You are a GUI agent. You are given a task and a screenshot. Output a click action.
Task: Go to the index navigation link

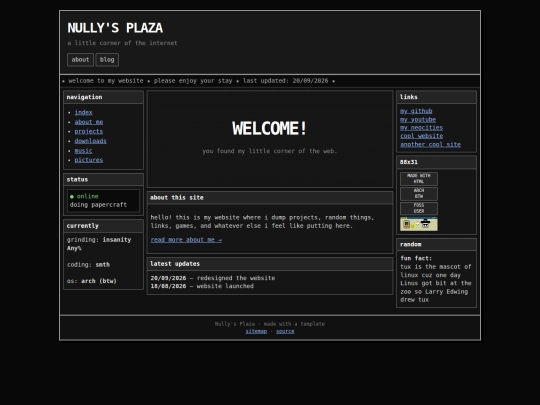coord(83,112)
